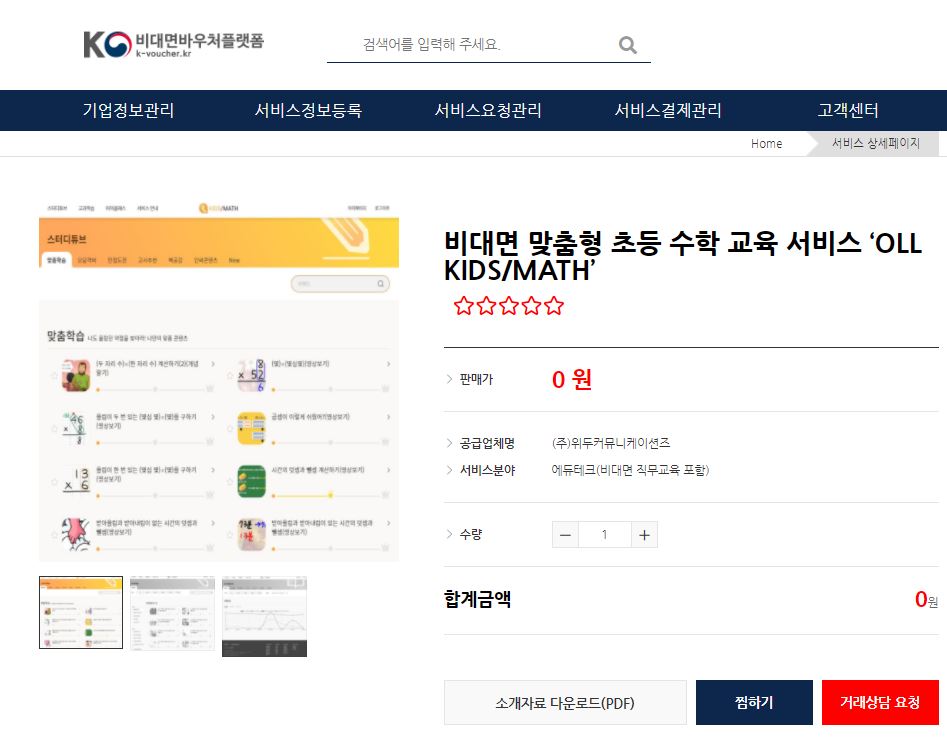947x751 pixels.
Task: Click the K-voucher platform logo
Action: point(173,44)
